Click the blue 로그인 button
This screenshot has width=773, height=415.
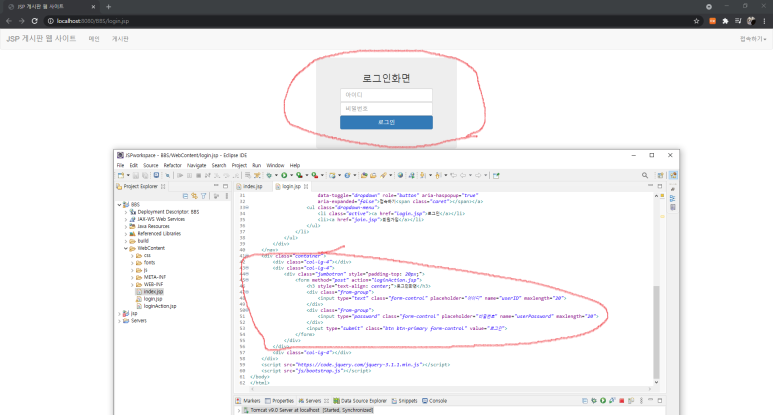(x=386, y=122)
